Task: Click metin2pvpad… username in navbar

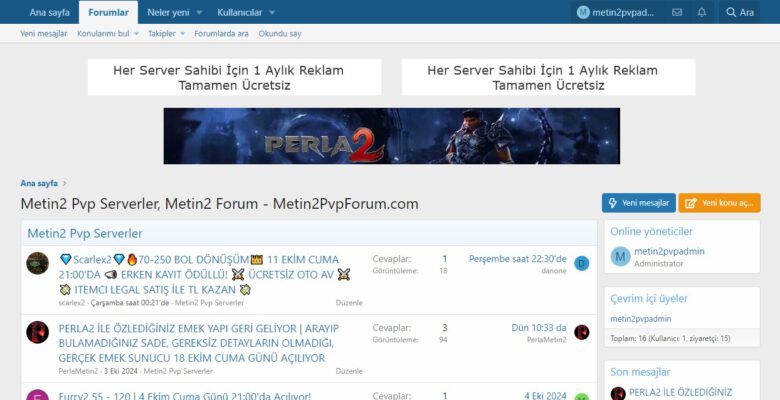Action: click(x=623, y=12)
